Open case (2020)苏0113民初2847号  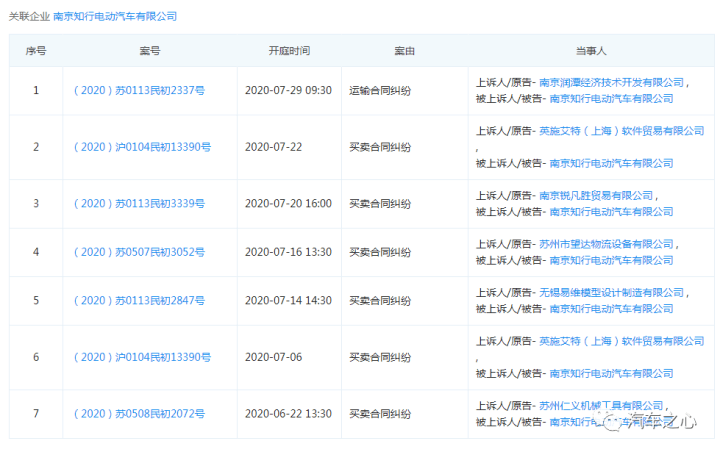pos(139,300)
